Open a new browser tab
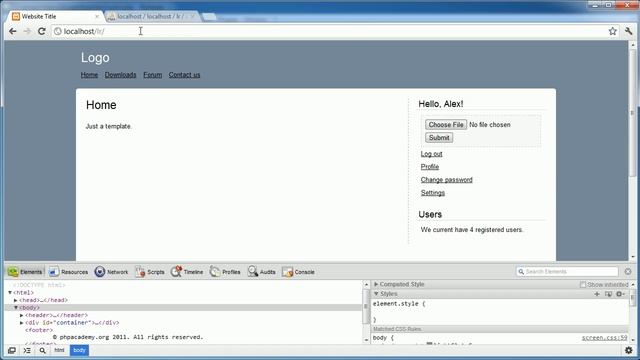The width and height of the screenshot is (640, 360). point(209,17)
